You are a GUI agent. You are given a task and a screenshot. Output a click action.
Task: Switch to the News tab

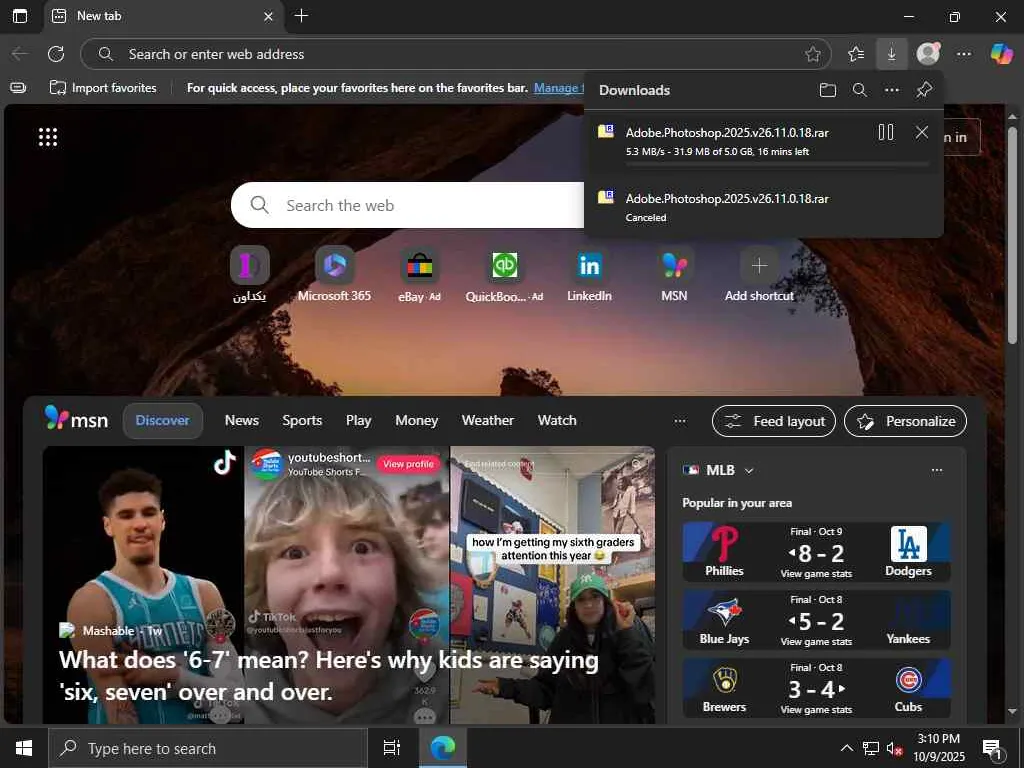(242, 421)
